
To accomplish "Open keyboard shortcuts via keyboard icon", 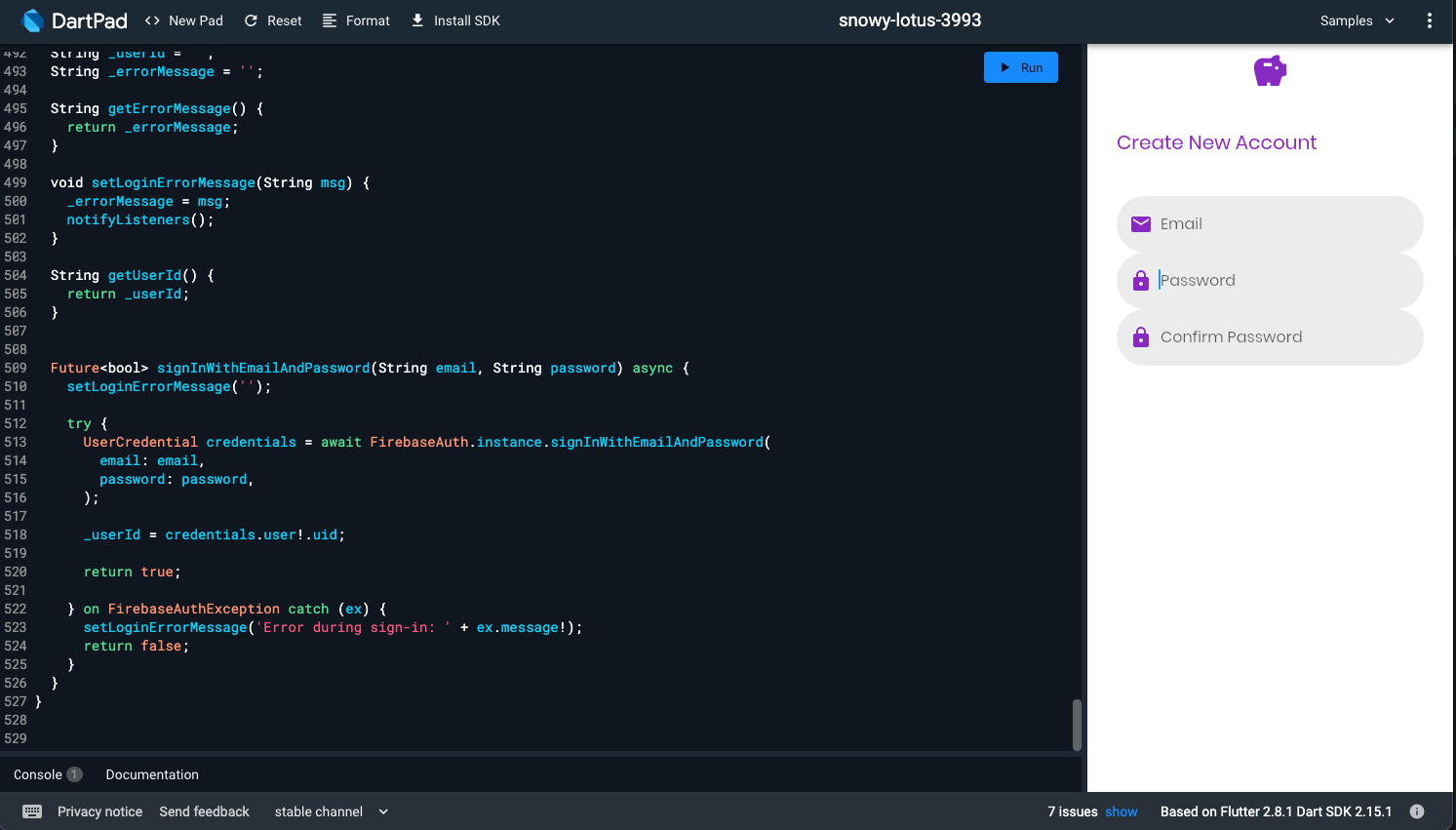I will 32,811.
